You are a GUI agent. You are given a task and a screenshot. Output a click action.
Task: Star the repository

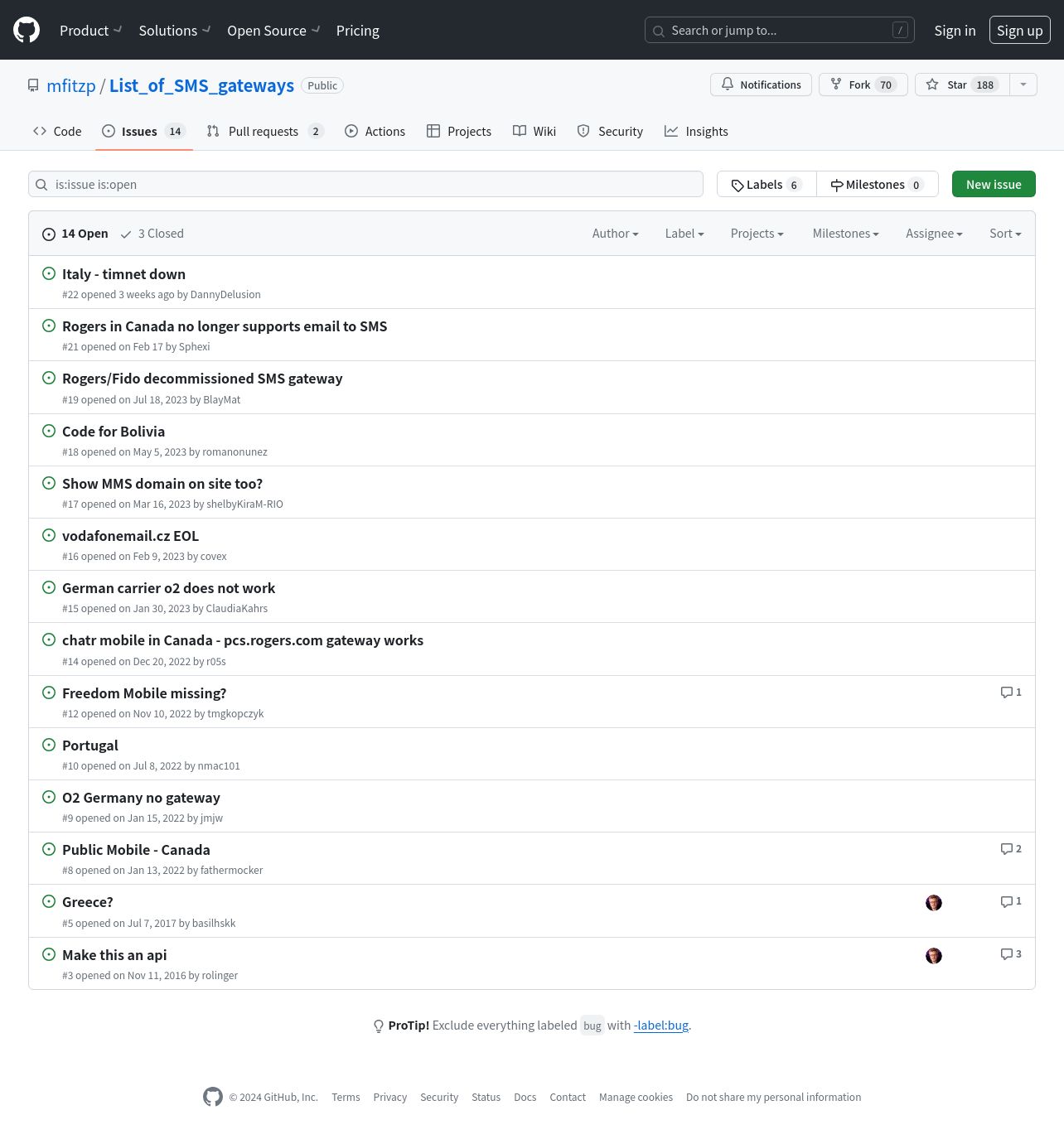[x=962, y=84]
